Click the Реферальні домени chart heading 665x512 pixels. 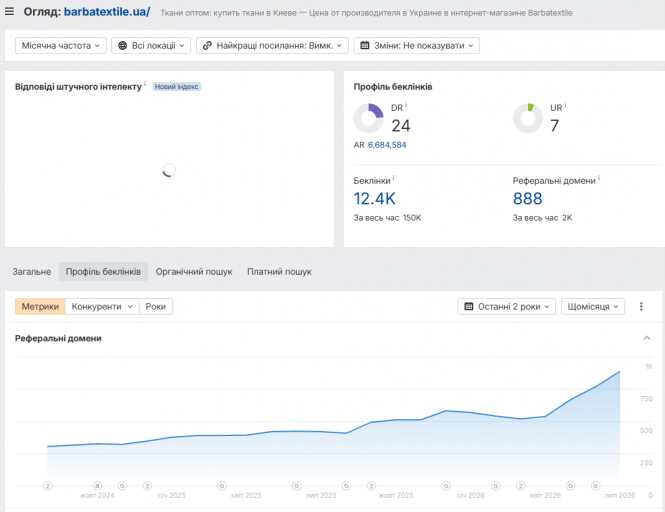point(58,338)
